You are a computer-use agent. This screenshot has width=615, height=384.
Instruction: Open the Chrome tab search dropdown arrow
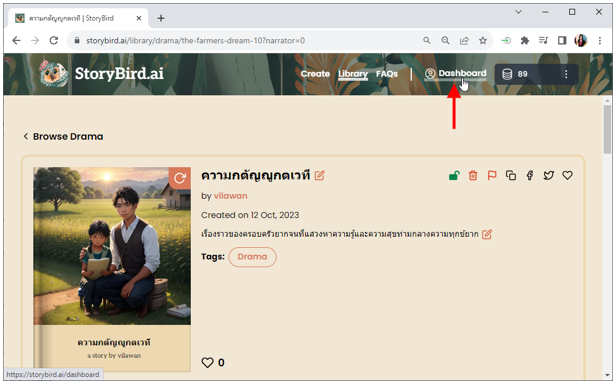tap(518, 12)
